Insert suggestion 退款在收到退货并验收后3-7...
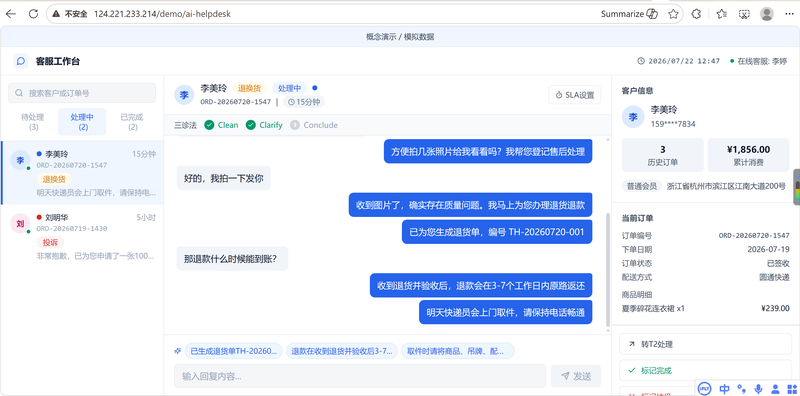This screenshot has height=396, width=800. click(342, 351)
